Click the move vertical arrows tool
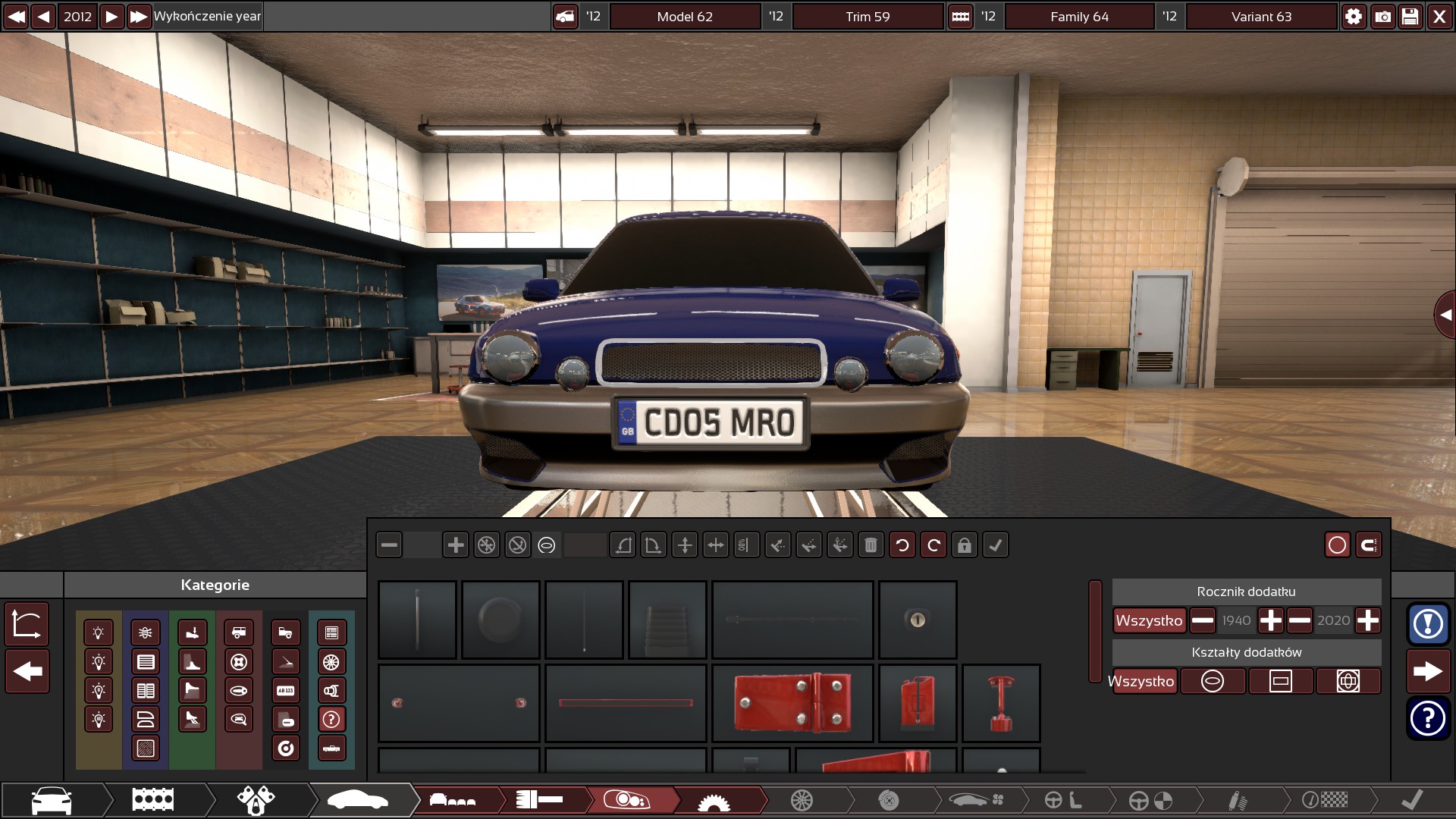The height and width of the screenshot is (819, 1456). click(x=685, y=544)
